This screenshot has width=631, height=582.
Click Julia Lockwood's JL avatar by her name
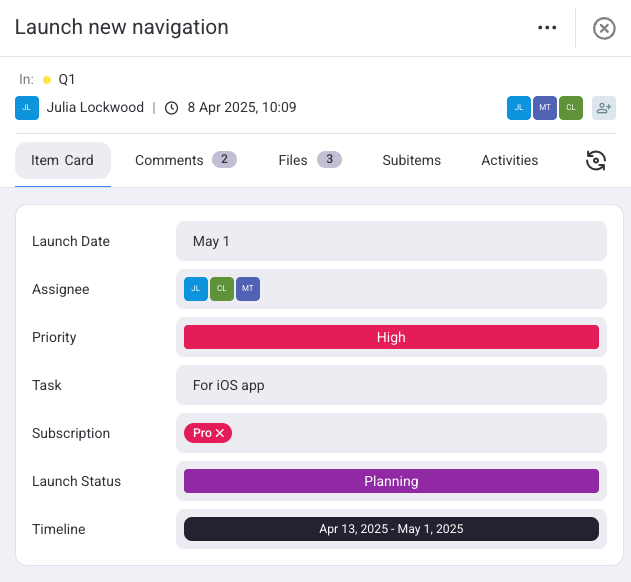27,107
